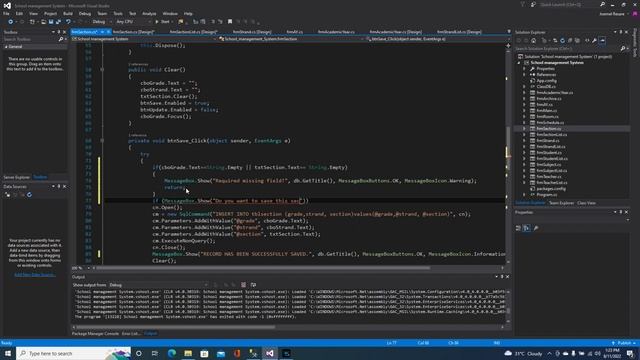
Task: Toggle auto-hide pin on Output panel
Action: click(x=502, y=276)
